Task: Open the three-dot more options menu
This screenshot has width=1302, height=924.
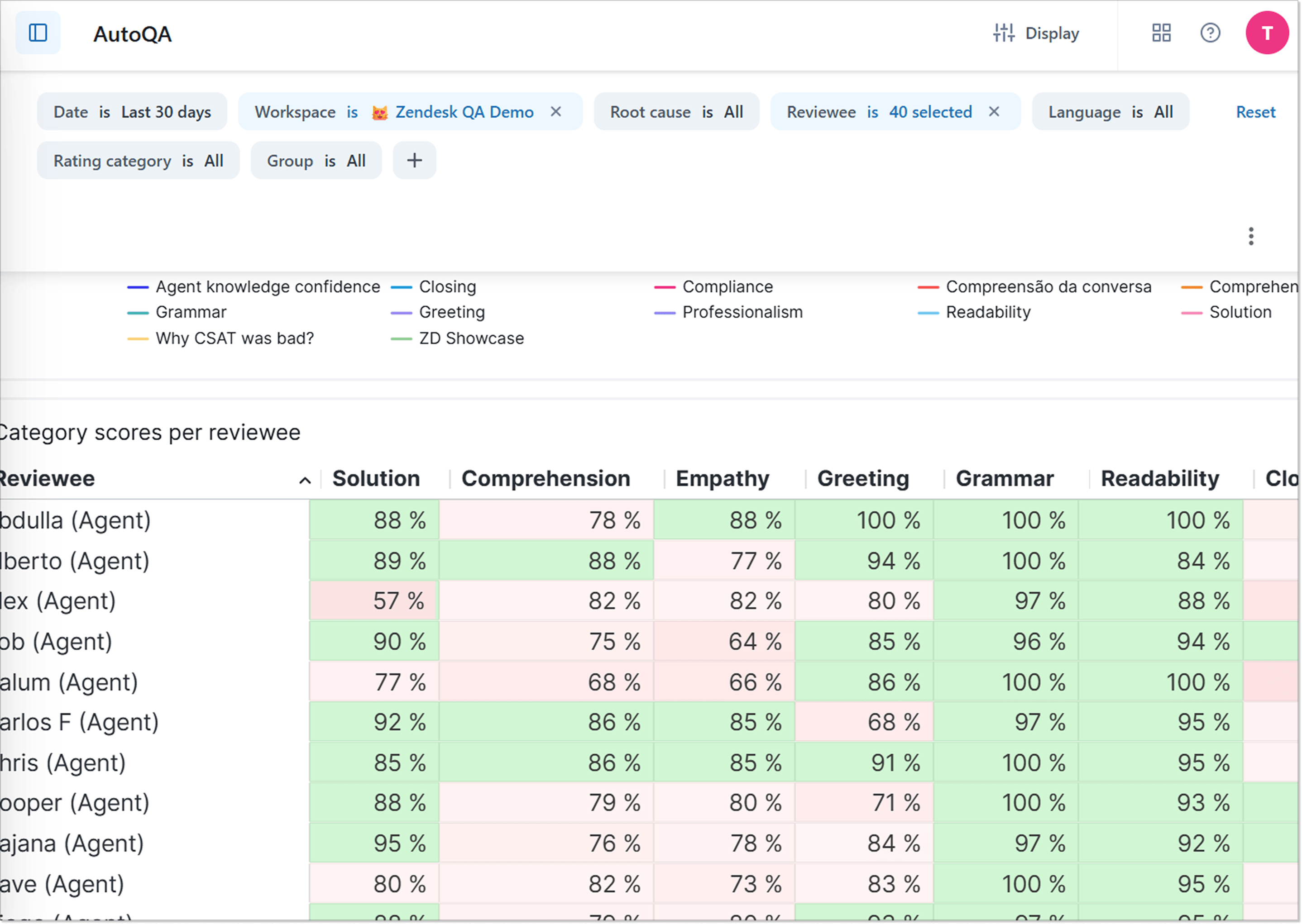Action: pos(1251,236)
